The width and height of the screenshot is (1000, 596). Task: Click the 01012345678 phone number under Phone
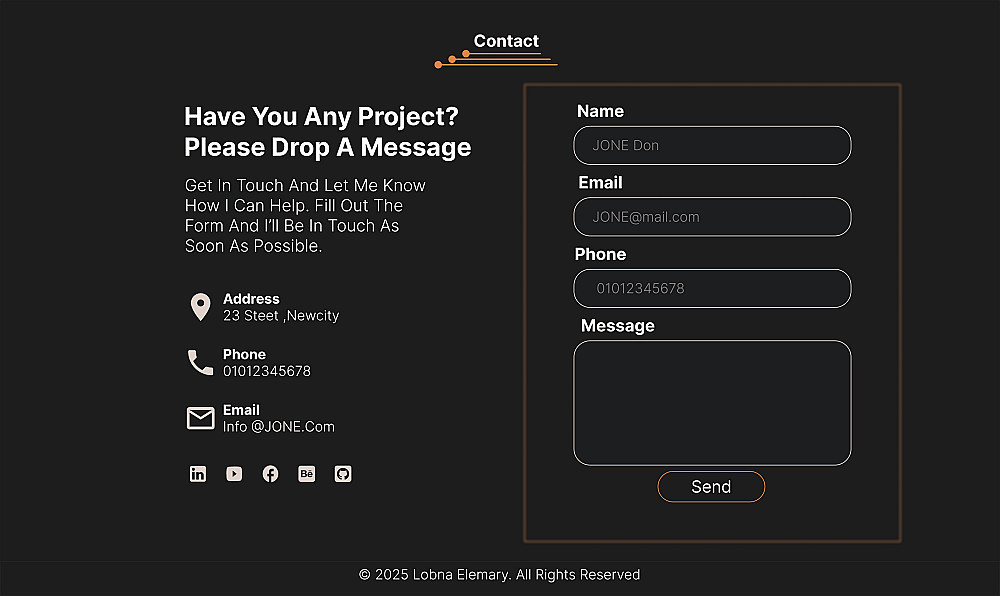pyautogui.click(x=267, y=371)
